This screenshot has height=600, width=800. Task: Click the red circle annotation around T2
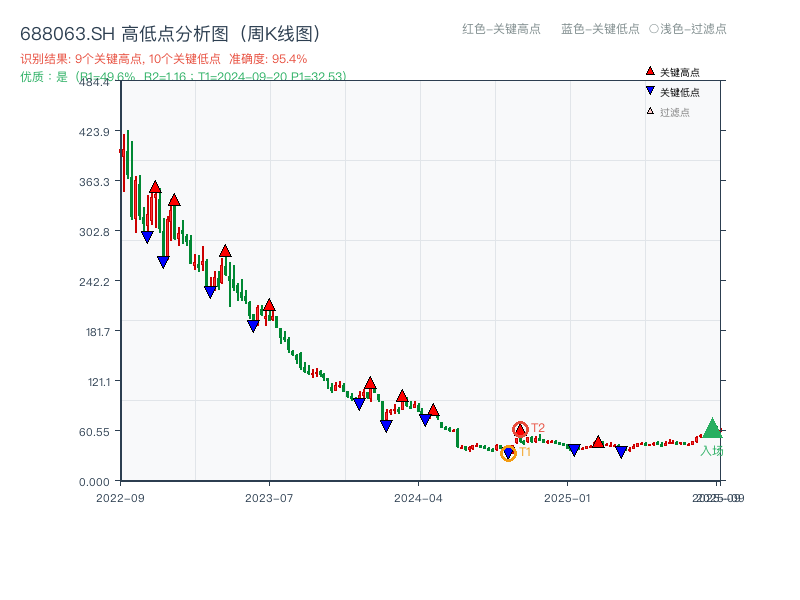pos(520,427)
